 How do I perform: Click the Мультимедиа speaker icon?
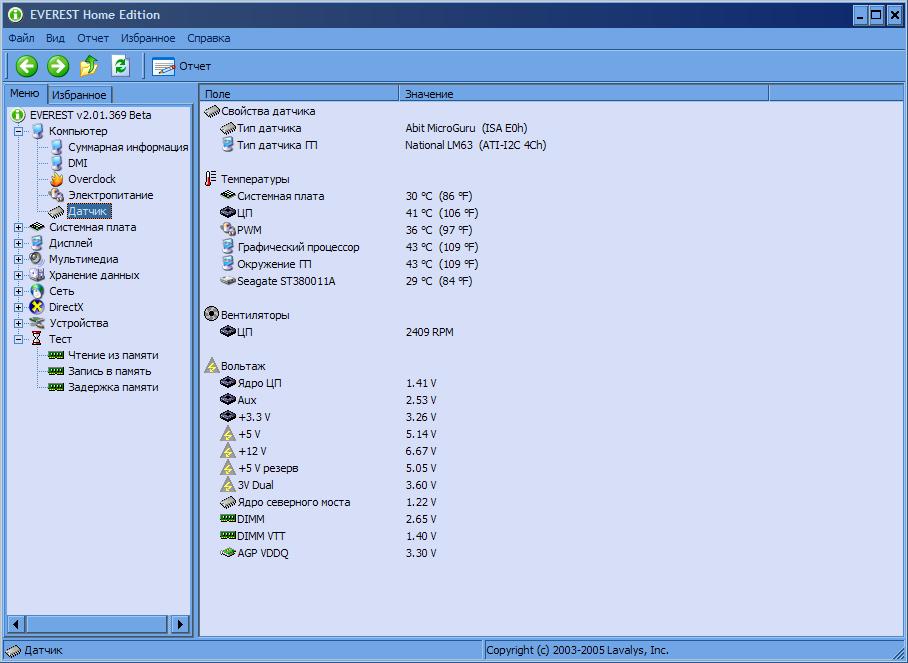coord(36,259)
